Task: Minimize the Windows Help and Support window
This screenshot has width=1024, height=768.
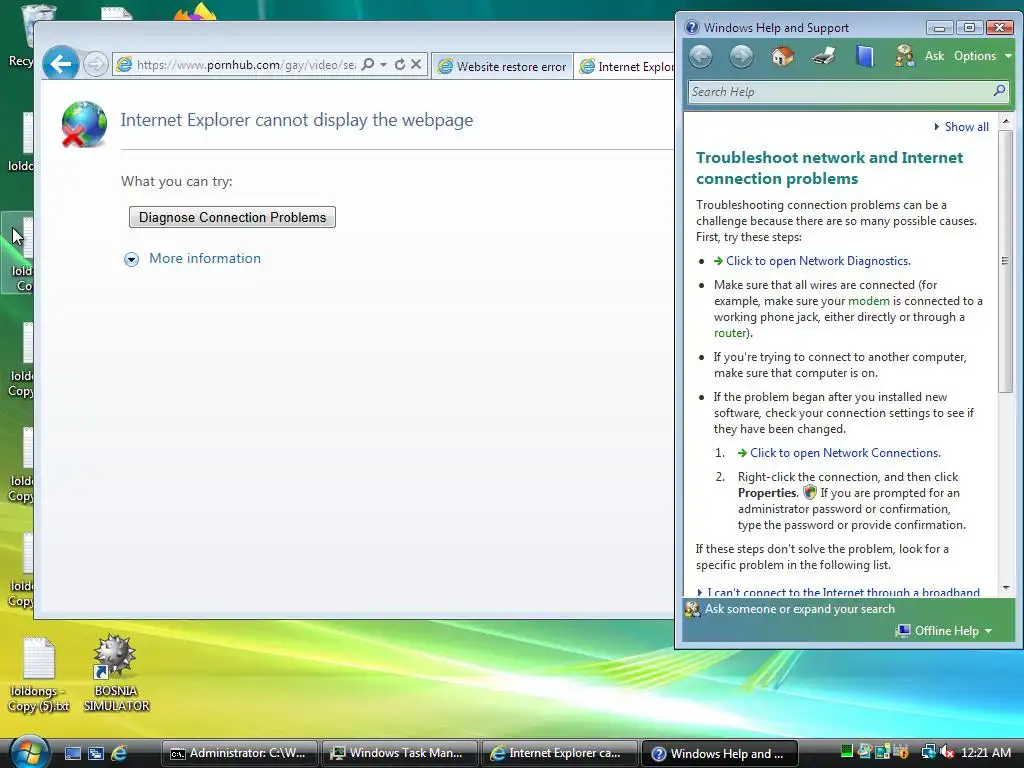Action: 940,27
